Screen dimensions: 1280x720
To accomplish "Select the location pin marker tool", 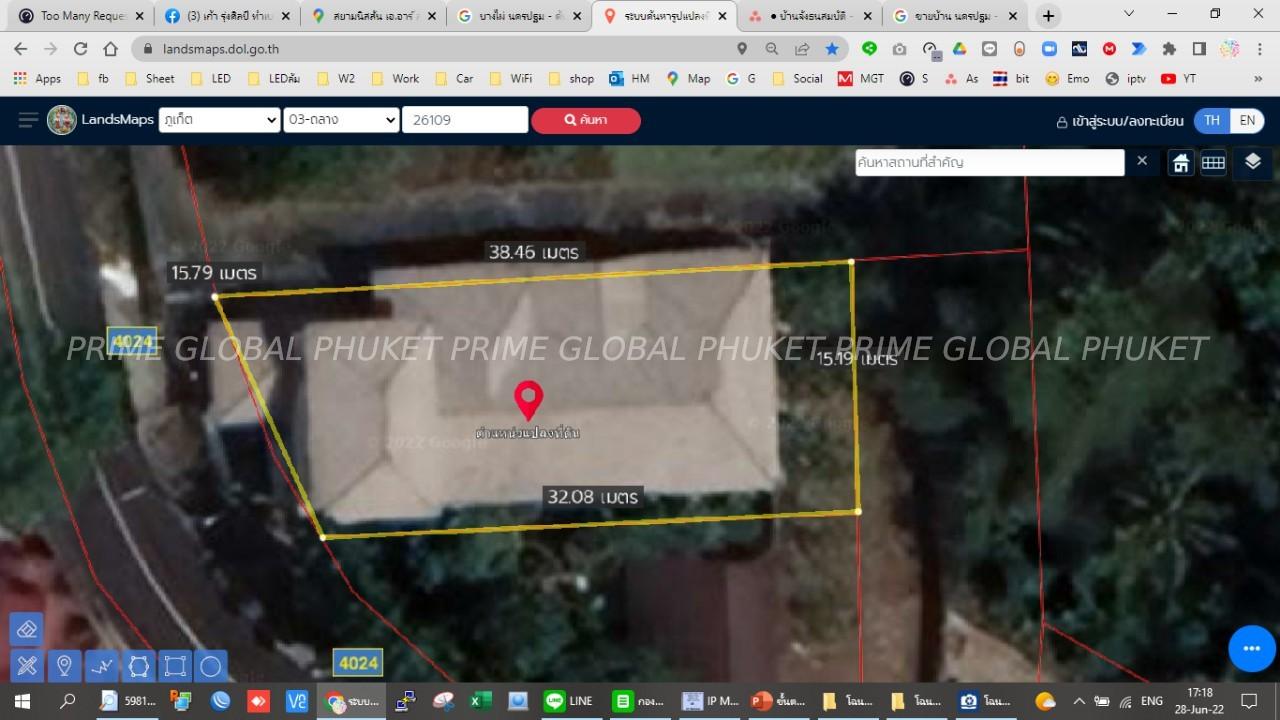I will (x=64, y=665).
